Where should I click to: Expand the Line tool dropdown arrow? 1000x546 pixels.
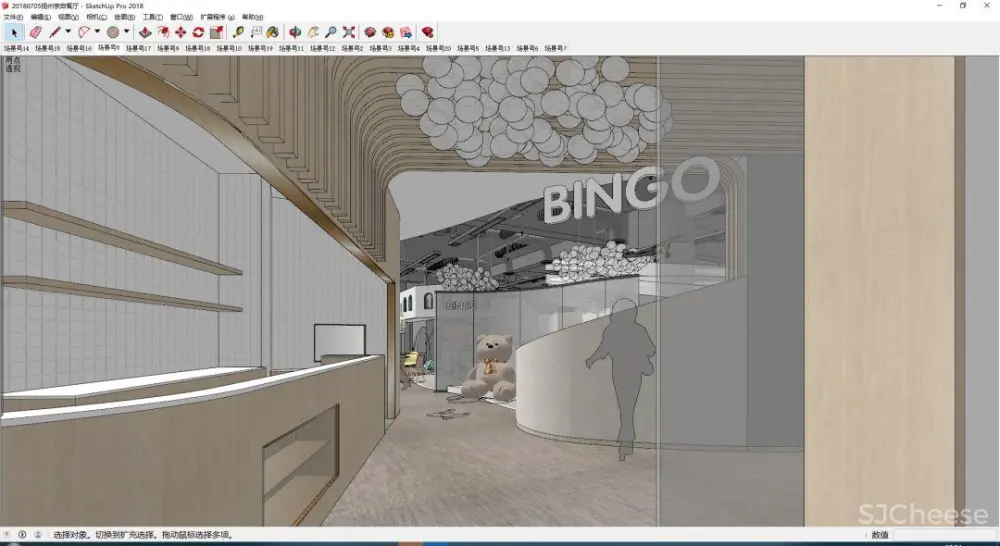click(68, 32)
